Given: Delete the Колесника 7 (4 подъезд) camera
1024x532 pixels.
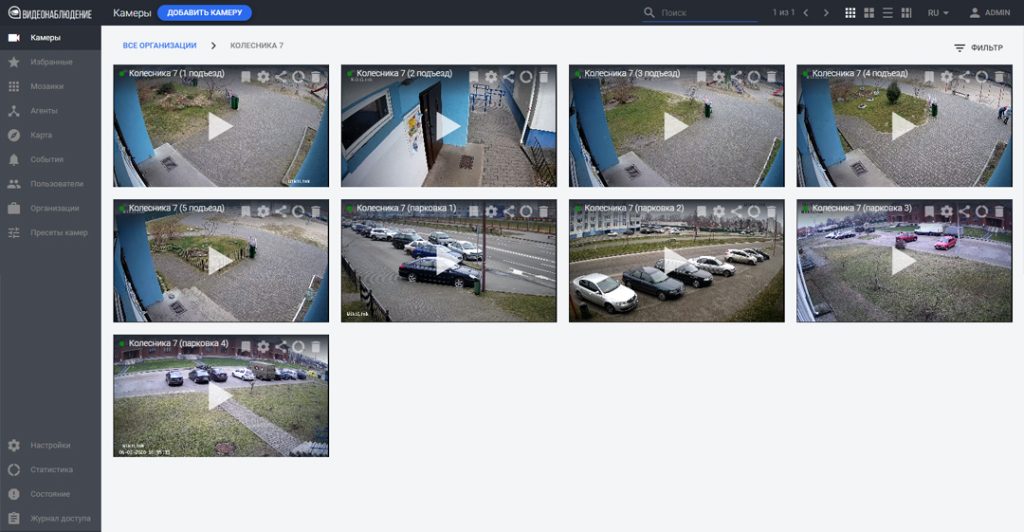Looking at the screenshot, I should coord(999,77).
